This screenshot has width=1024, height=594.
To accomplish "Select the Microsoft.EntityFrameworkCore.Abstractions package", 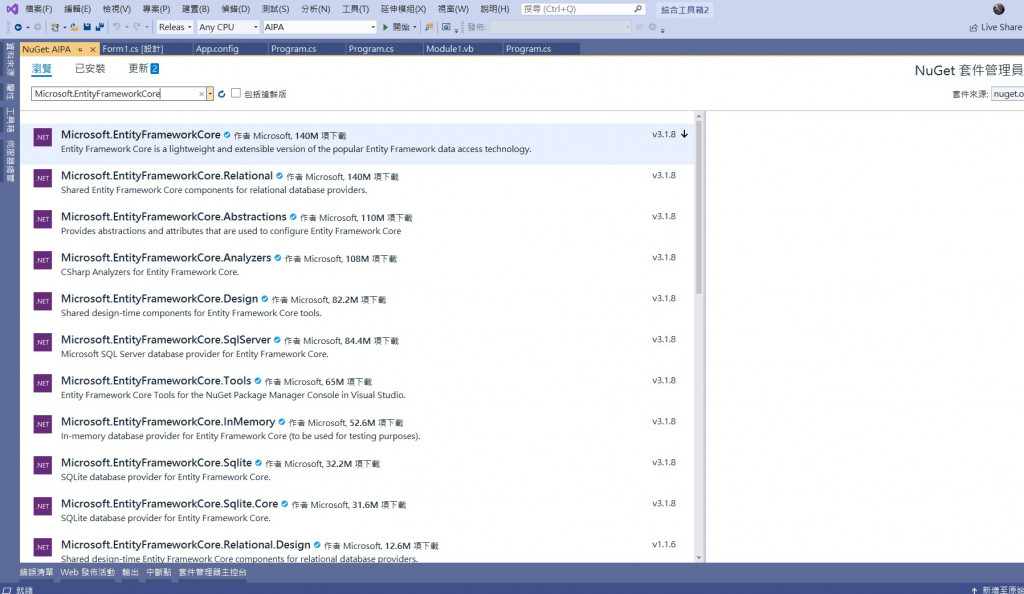I will [x=358, y=223].
